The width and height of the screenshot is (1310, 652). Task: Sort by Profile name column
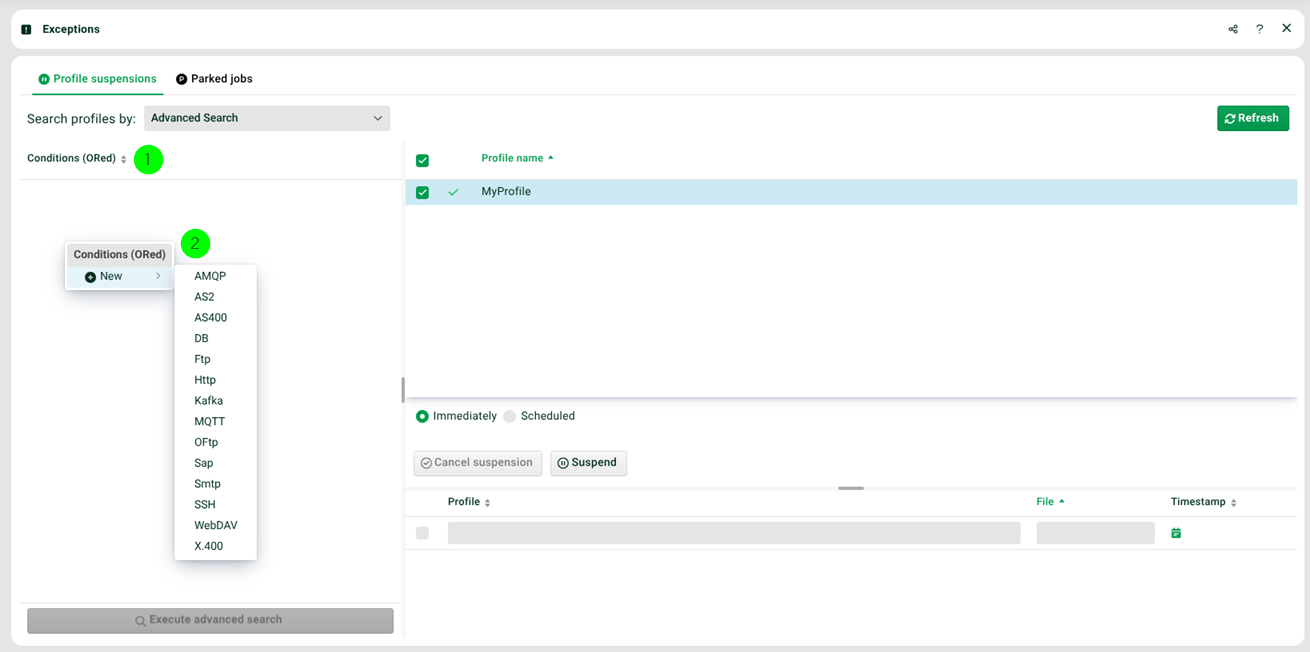point(517,158)
